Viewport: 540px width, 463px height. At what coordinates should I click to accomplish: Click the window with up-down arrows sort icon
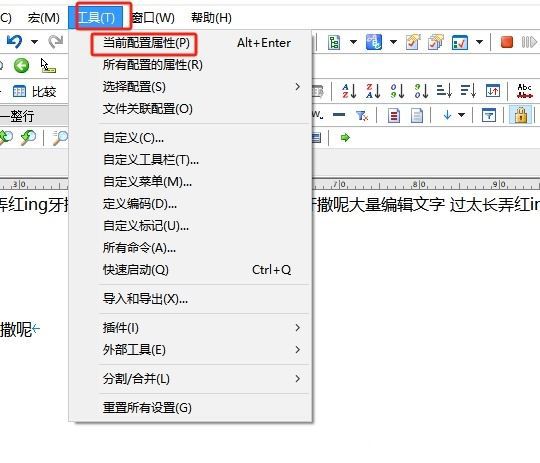pyautogui.click(x=493, y=91)
